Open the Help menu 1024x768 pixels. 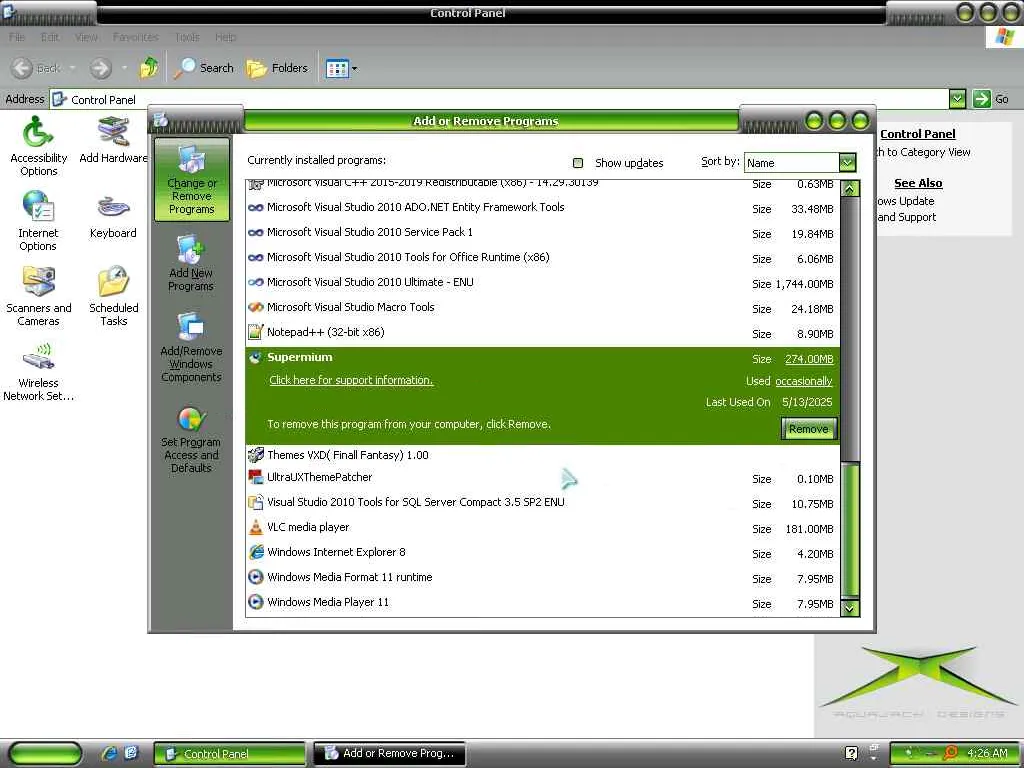(x=225, y=37)
